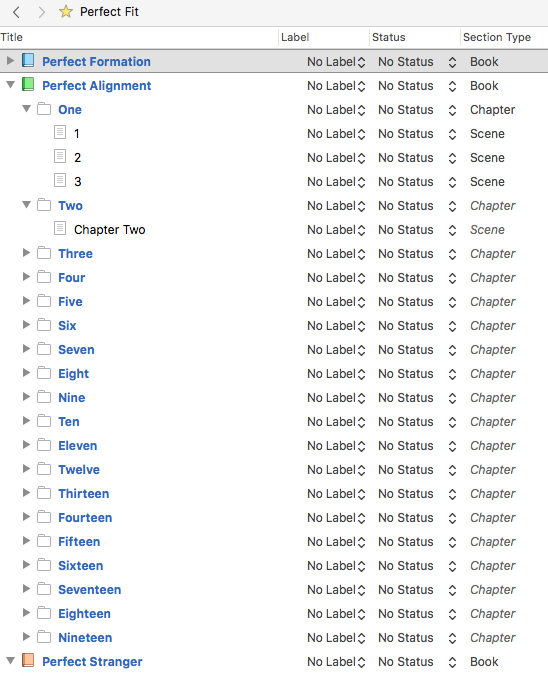Image resolution: width=548 pixels, height=676 pixels.
Task: Expand the Three chapter folder
Action: 26,253
